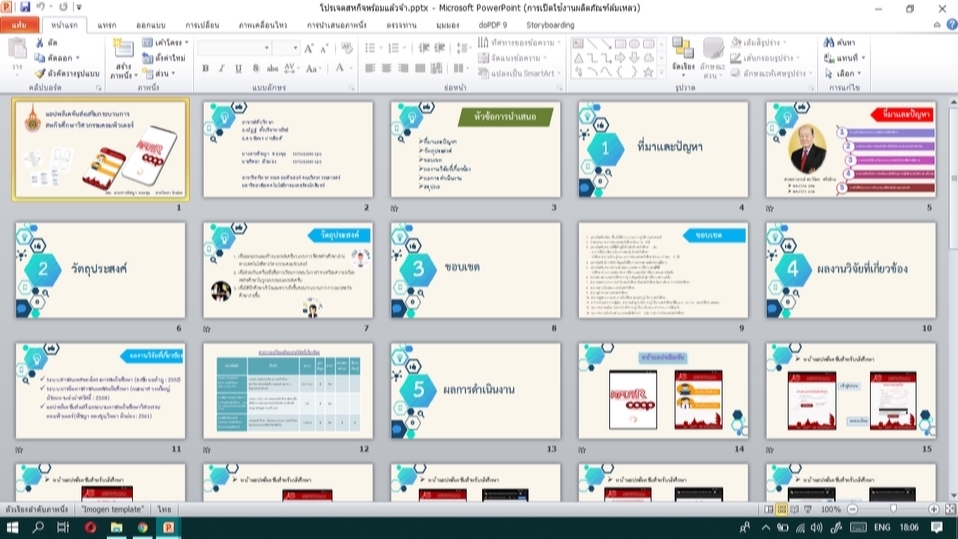Toggle text Shadow formatting
Viewport: 958px width, 539px height.
[x=255, y=68]
